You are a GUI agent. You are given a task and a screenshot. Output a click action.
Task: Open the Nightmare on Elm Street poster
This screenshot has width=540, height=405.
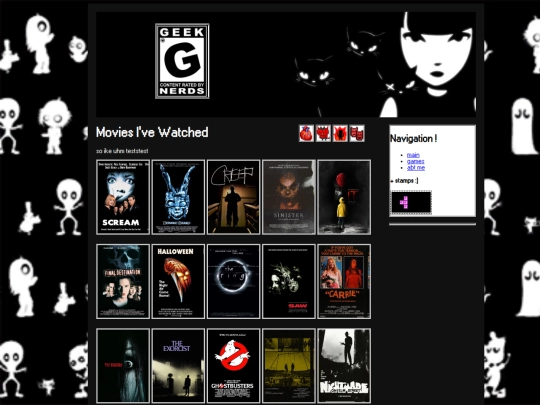pos(344,366)
